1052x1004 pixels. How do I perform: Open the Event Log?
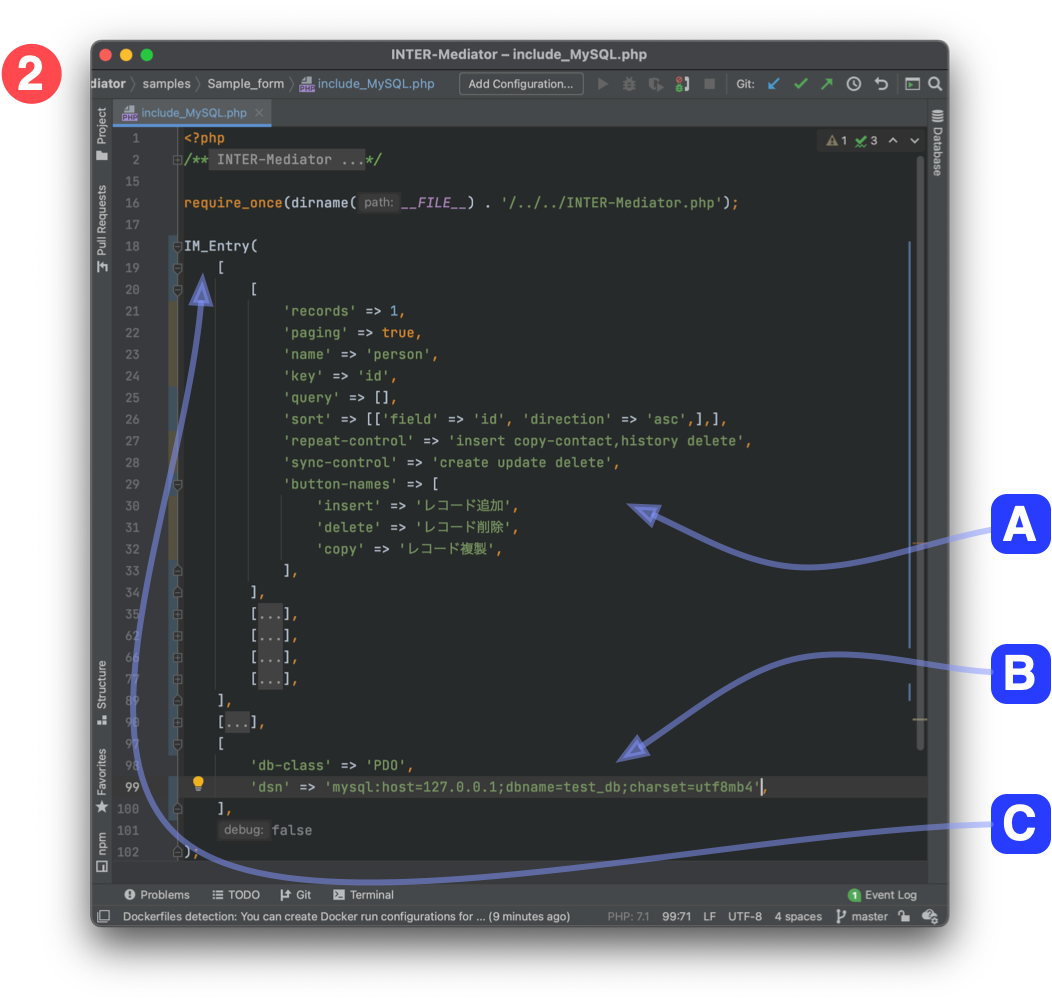tap(882, 895)
